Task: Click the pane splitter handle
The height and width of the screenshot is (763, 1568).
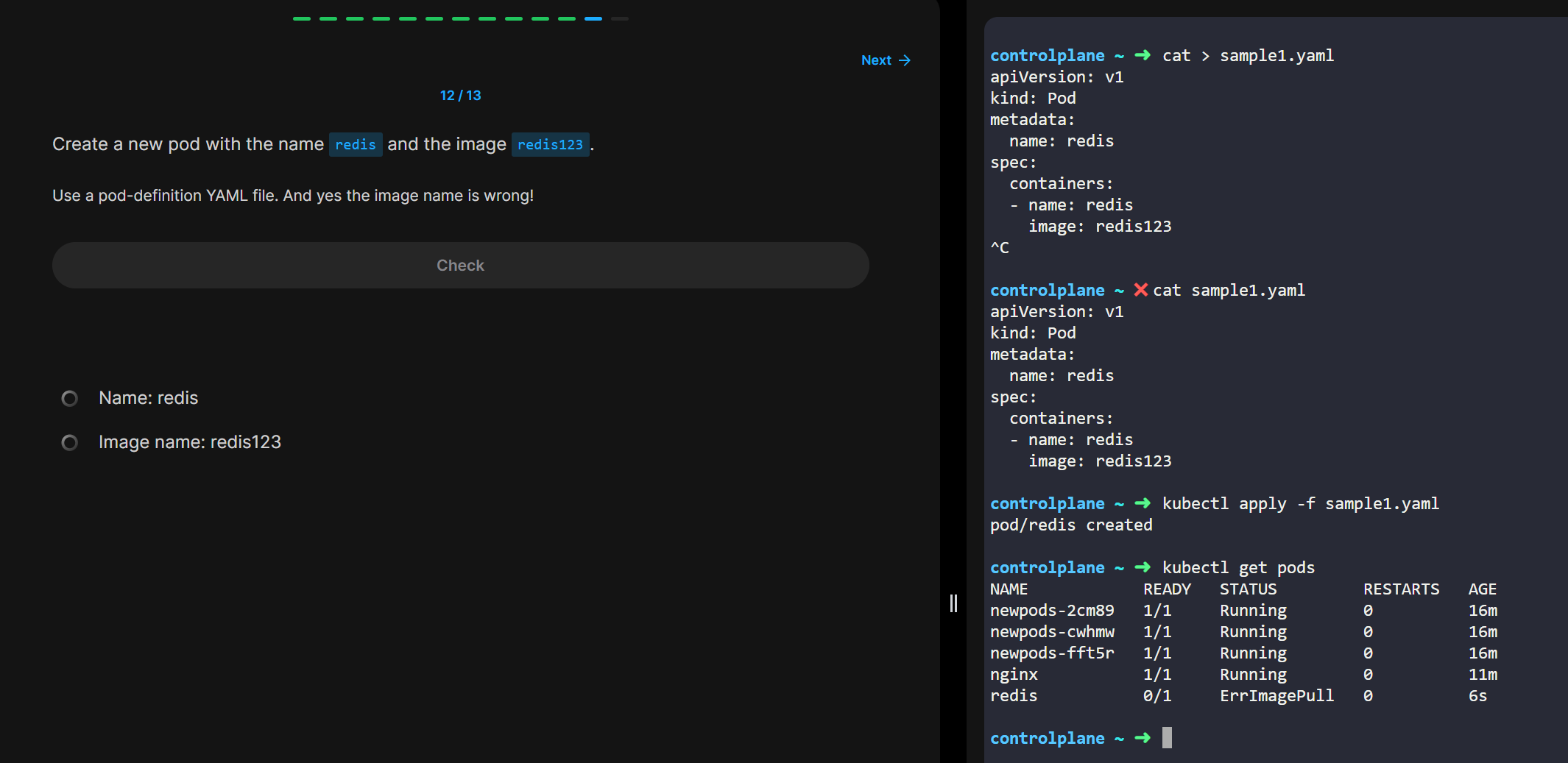Action: coord(953,603)
